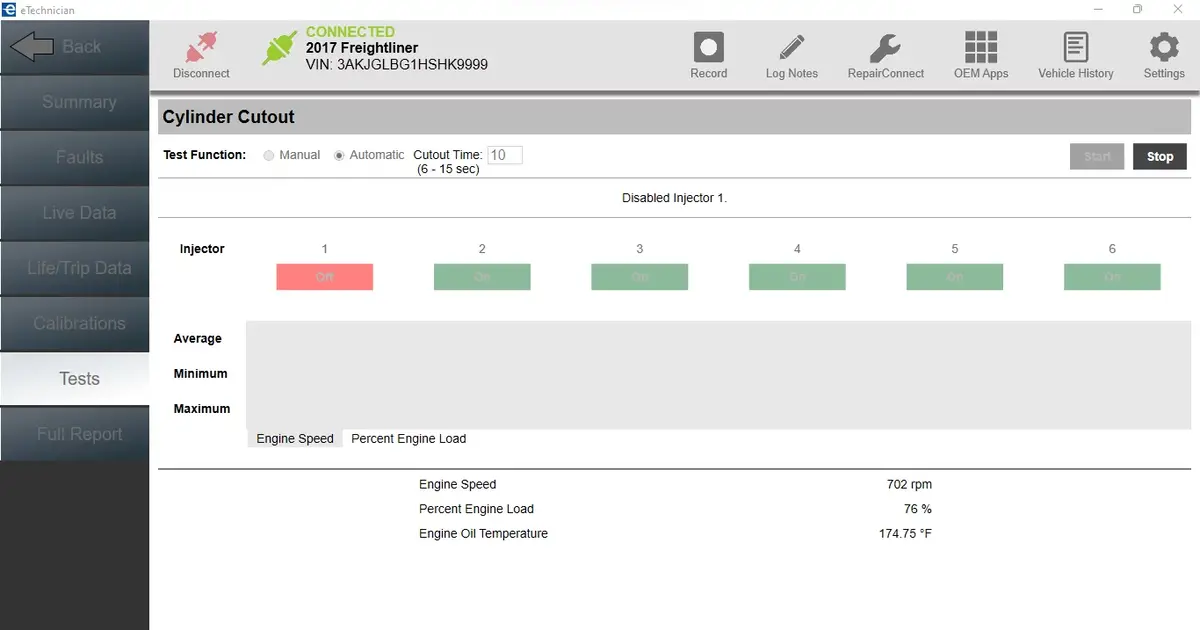Open Settings gear icon
Screen dimensions: 1200x630
(x=1164, y=47)
